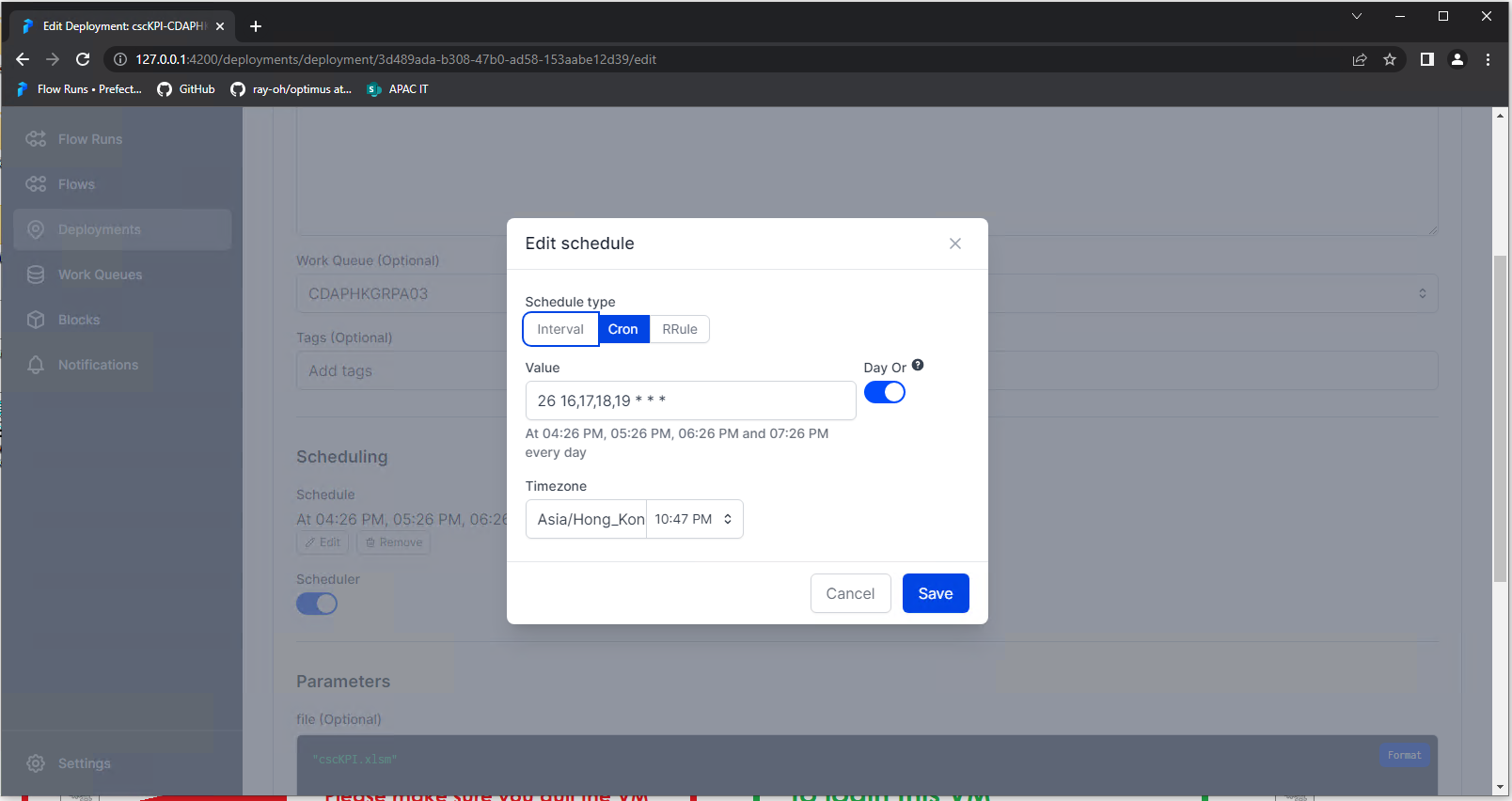The image size is (1512, 801).
Task: Share this page via the share icon
Action: 1360,59
